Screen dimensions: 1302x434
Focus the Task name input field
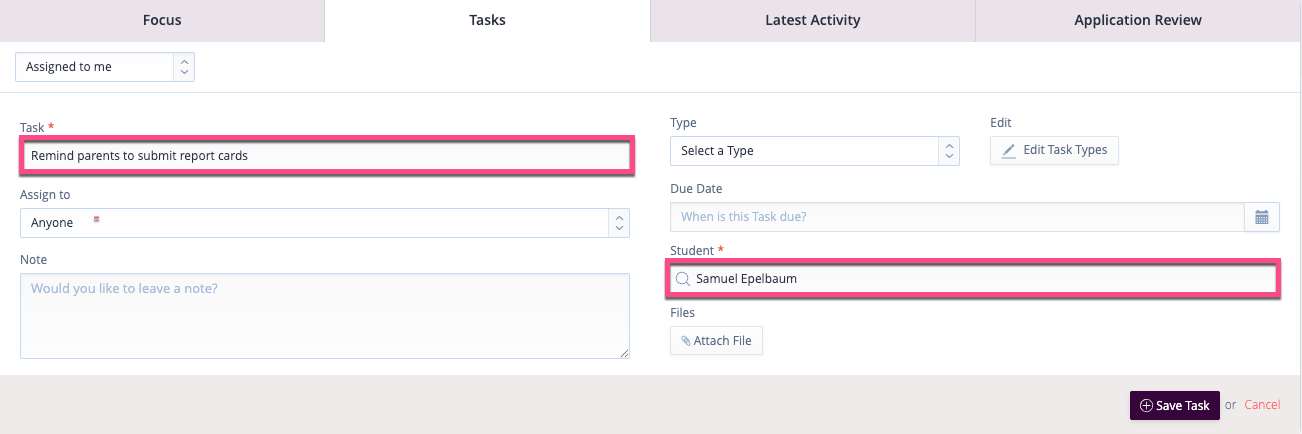tap(325, 156)
